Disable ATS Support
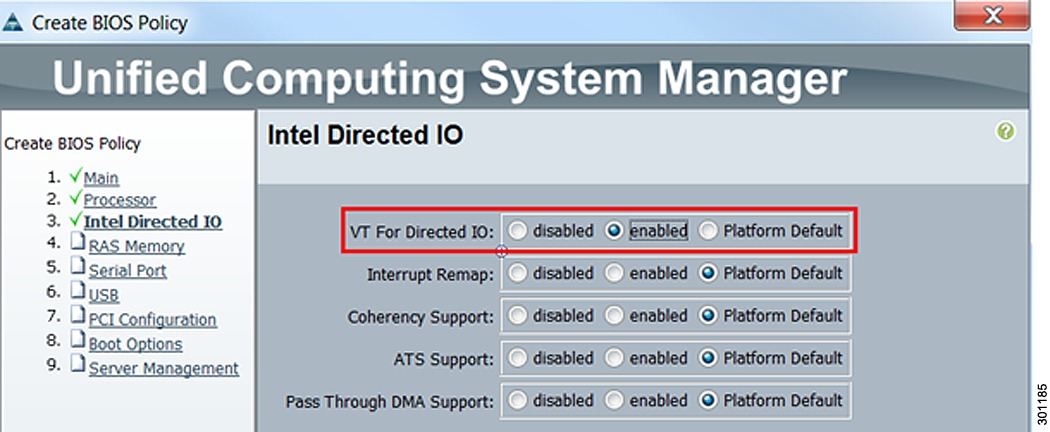The image size is (1050, 432). click(x=518, y=358)
